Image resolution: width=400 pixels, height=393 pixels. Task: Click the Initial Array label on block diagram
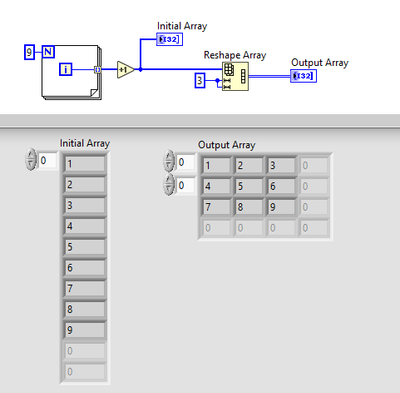tap(182, 26)
